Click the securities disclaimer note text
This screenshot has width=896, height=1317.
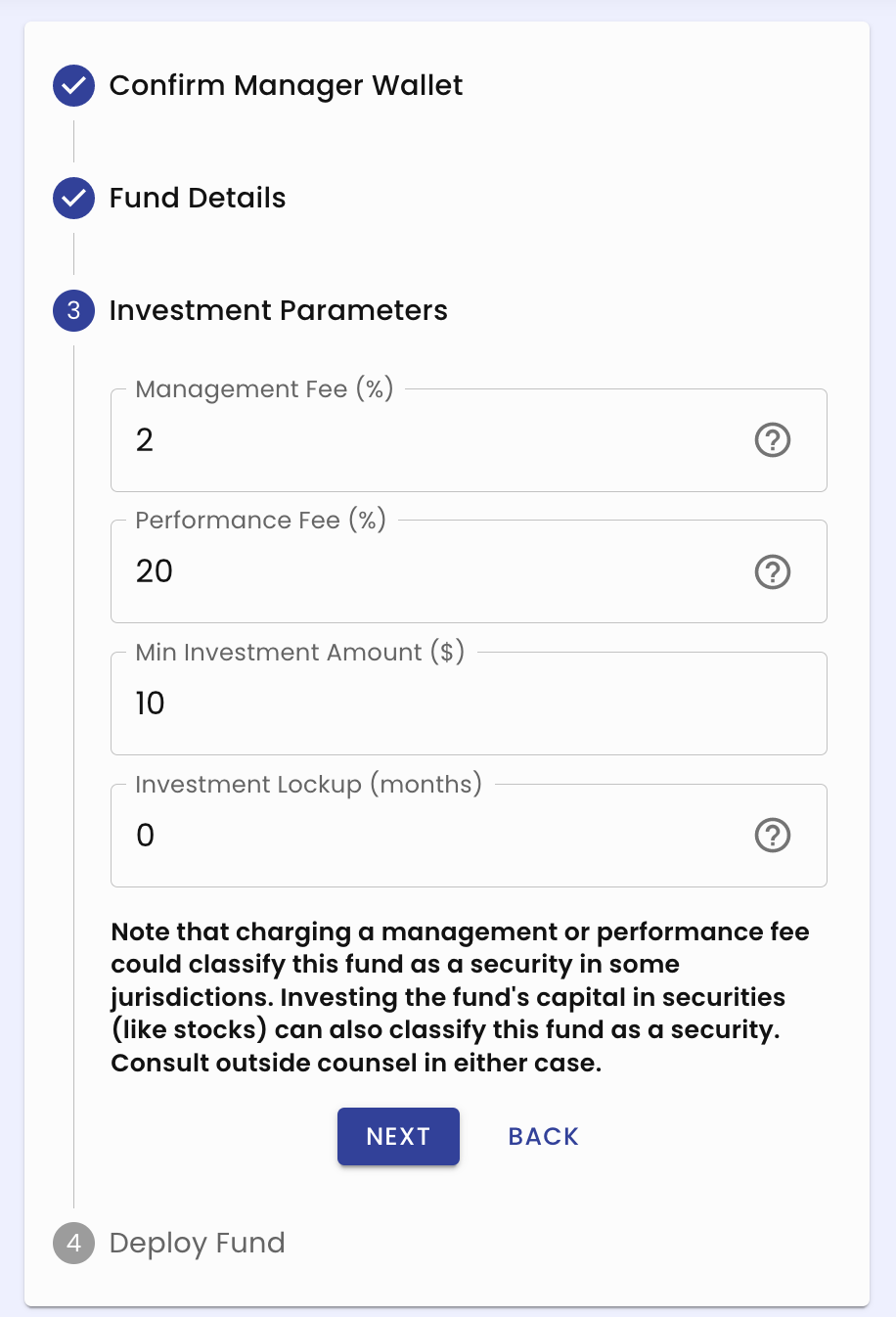click(x=460, y=997)
